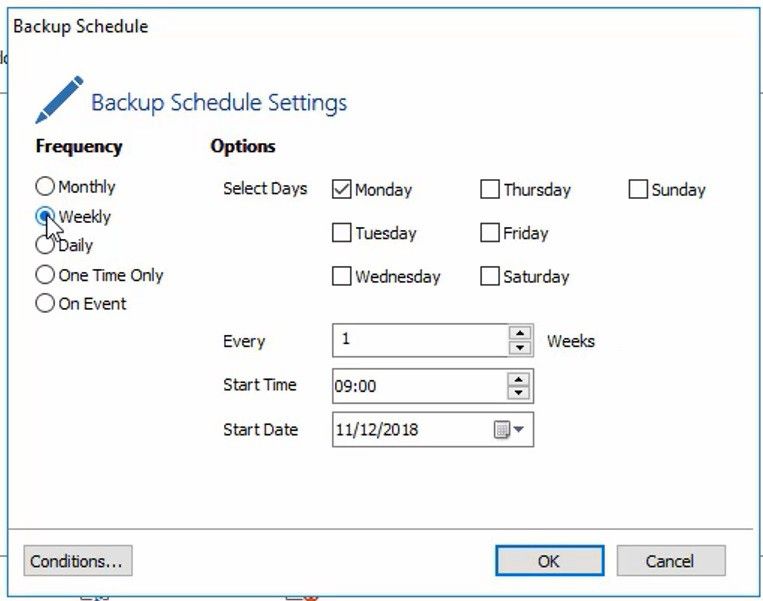763x601 pixels.
Task: Decrease the Every weeks value by one
Action: click(x=519, y=348)
